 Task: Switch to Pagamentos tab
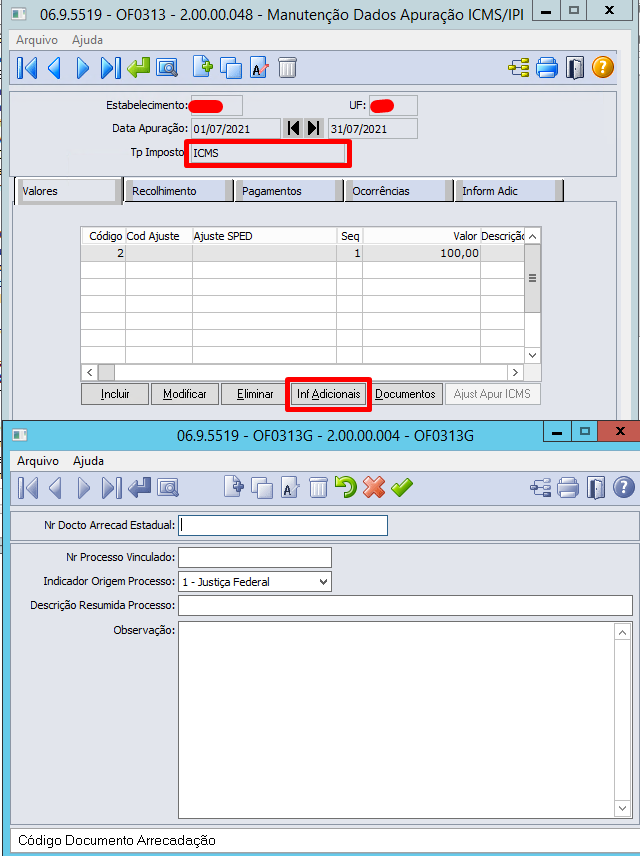point(288,191)
